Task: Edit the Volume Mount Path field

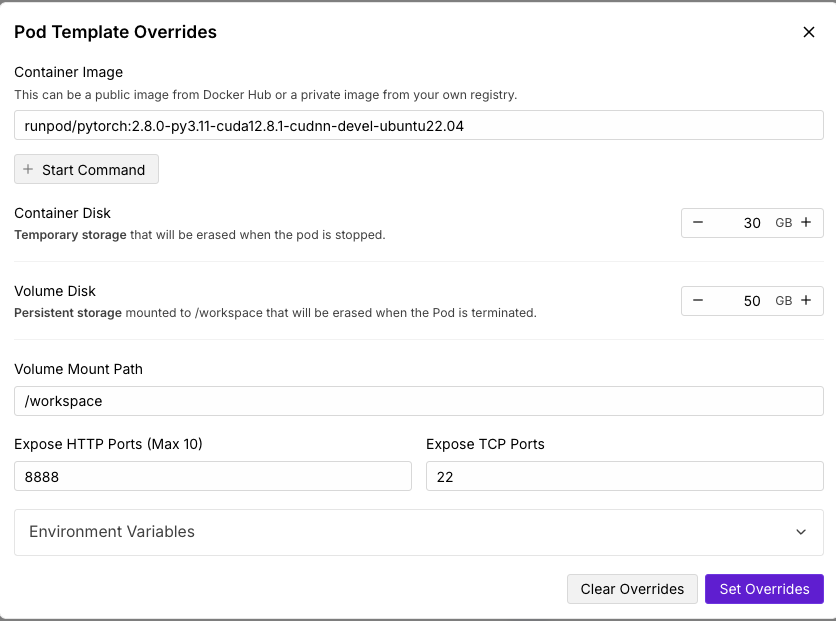Action: pos(419,401)
